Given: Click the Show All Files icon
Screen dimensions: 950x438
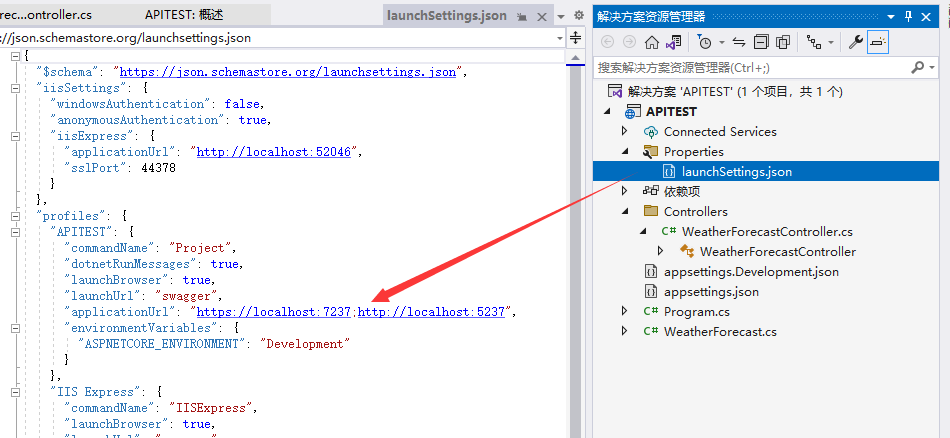Looking at the screenshot, I should (x=783, y=42).
